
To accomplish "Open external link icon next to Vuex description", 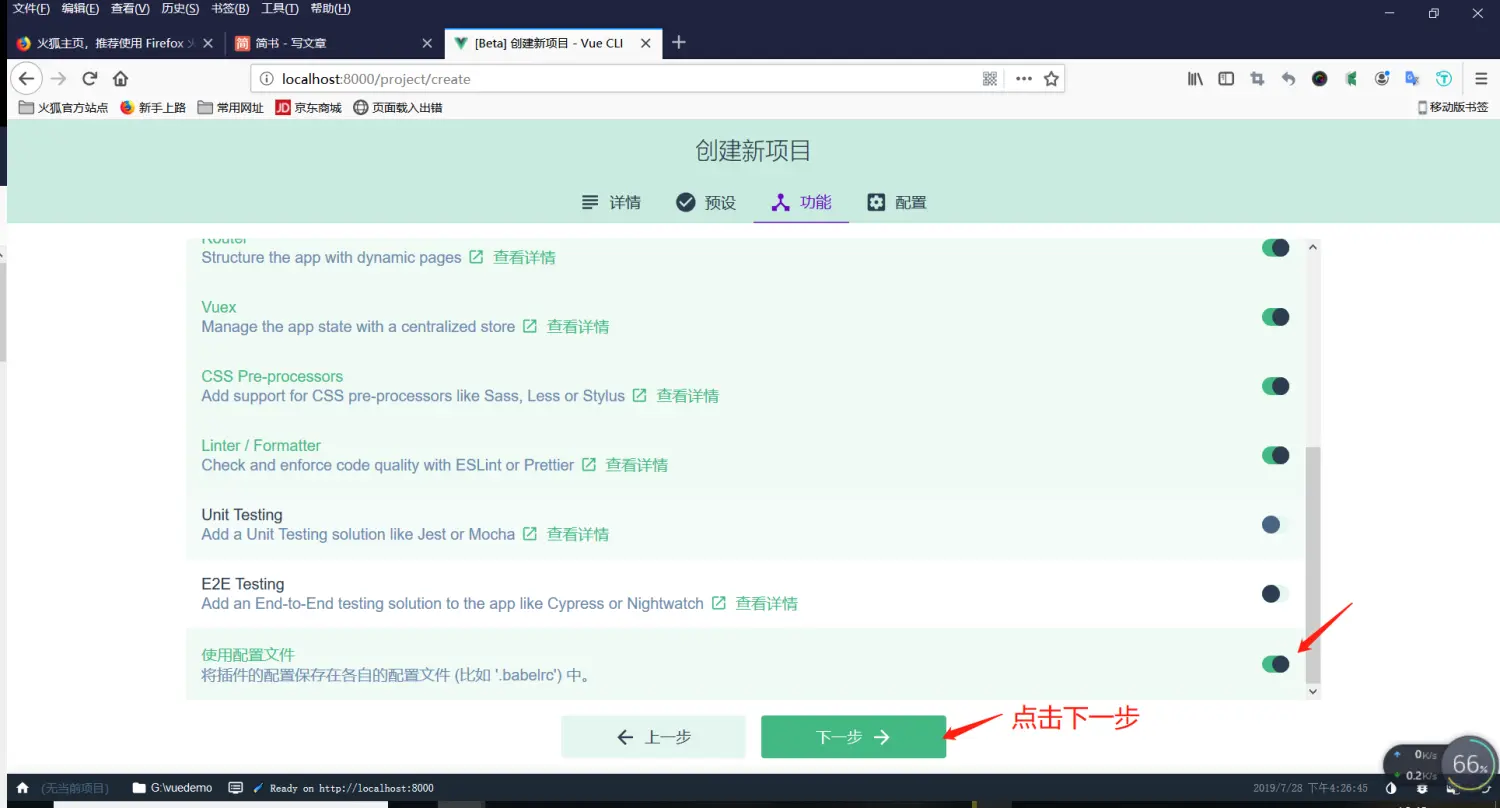I will 530,326.
